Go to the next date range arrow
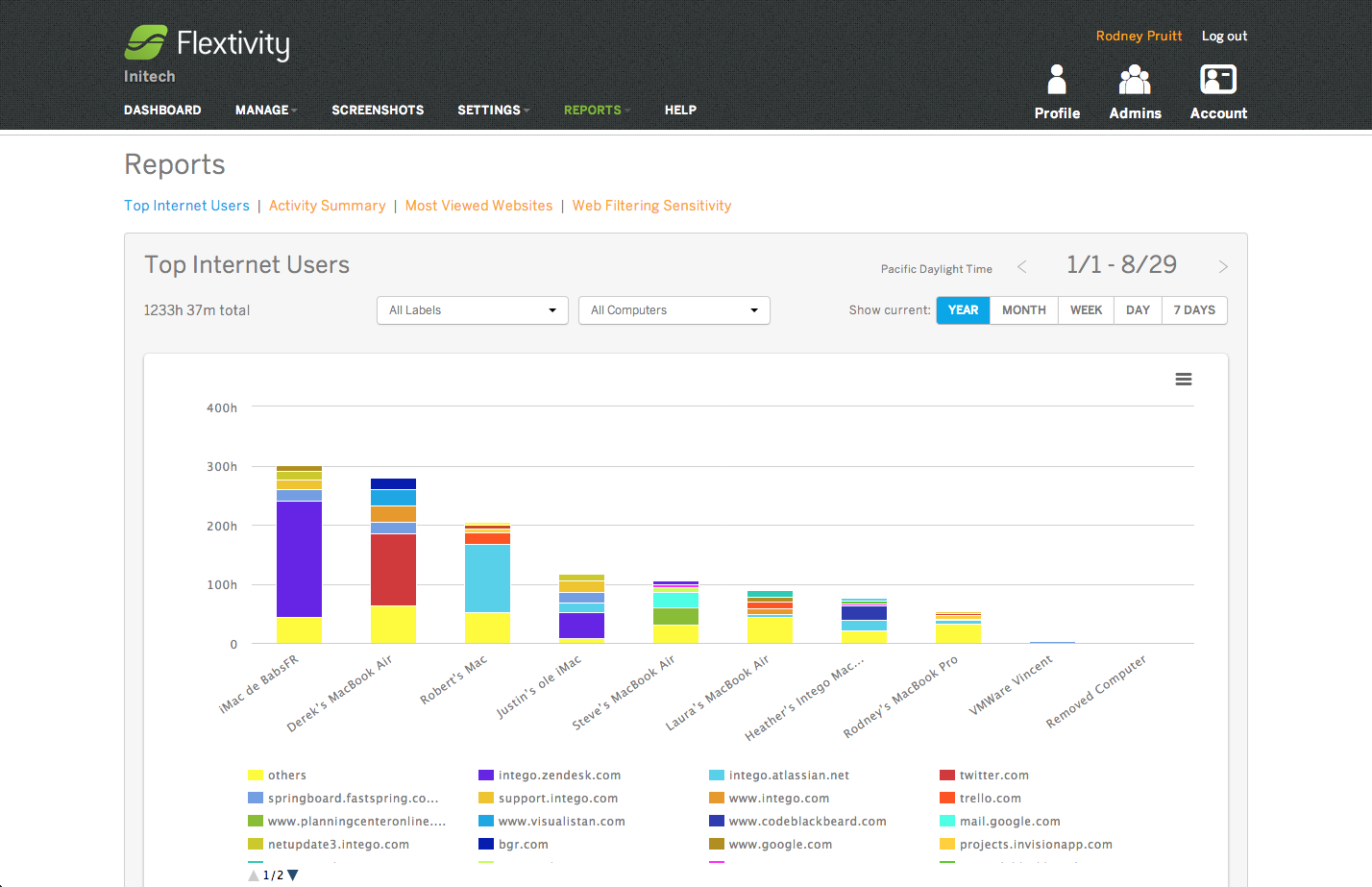This screenshot has height=887, width=1372. (x=1224, y=266)
